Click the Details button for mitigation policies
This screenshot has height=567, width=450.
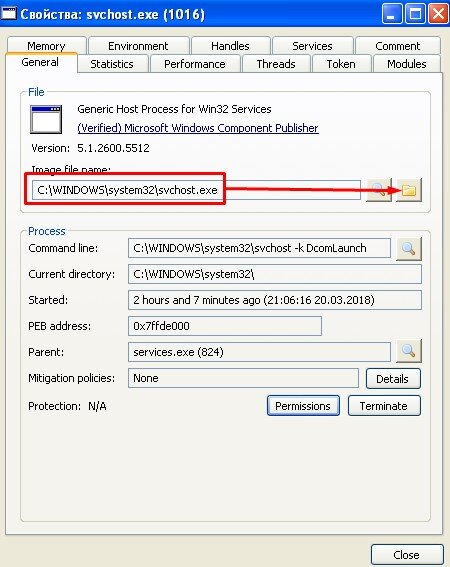click(393, 379)
